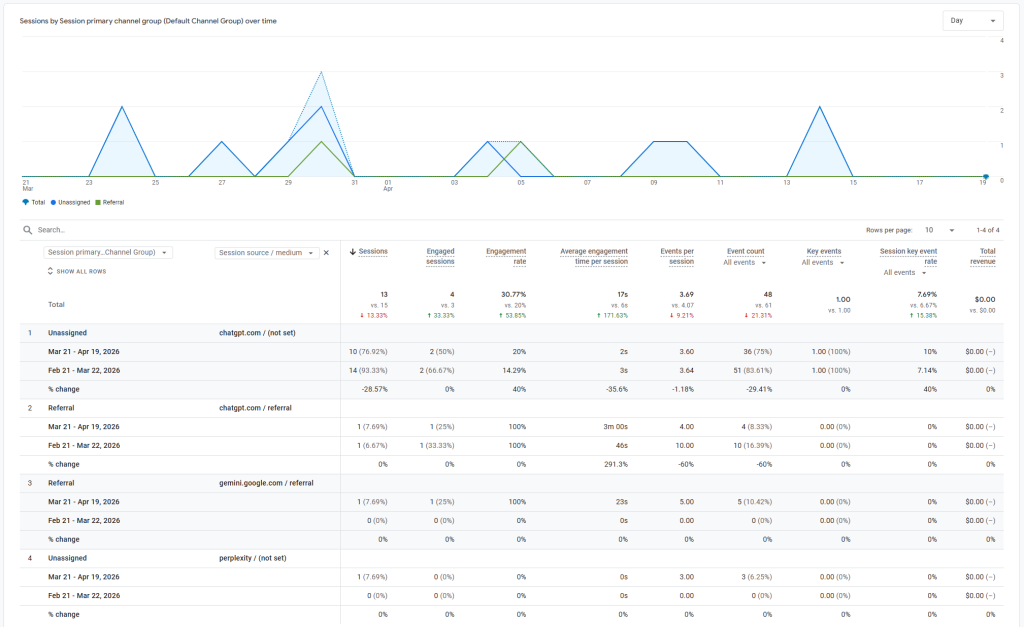Click the 7.14% session key event rate cell
Viewport: 1024px width, 627px height.
click(927, 371)
